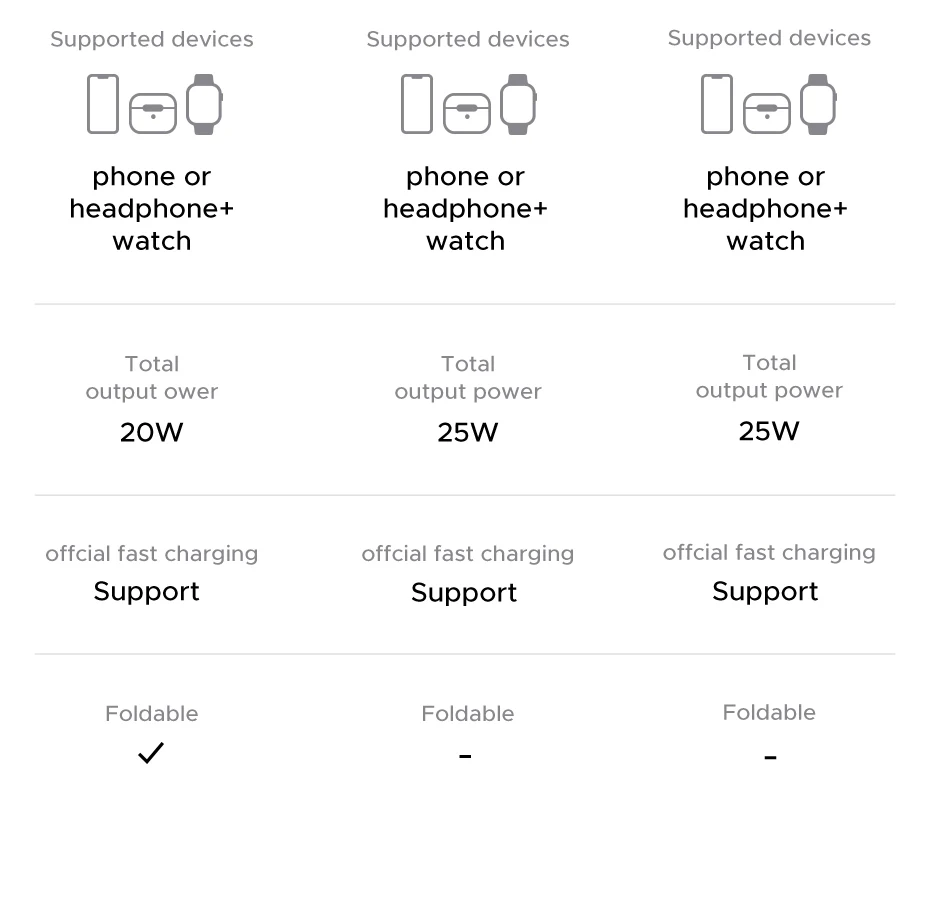Viewport: 930px width, 897px height.
Task: Click the first column's 'Supported devices' heading
Action: (152, 39)
